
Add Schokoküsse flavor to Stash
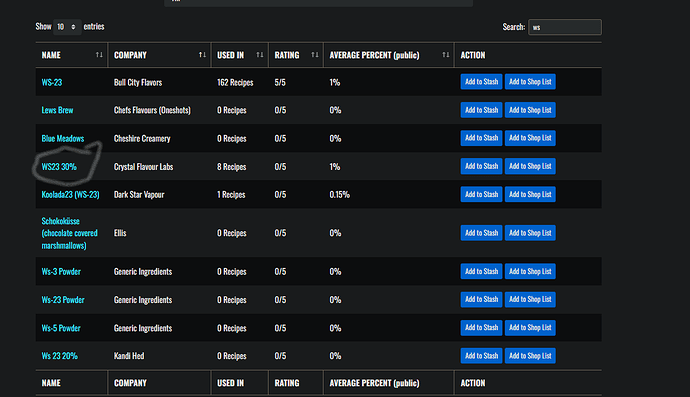point(481,233)
